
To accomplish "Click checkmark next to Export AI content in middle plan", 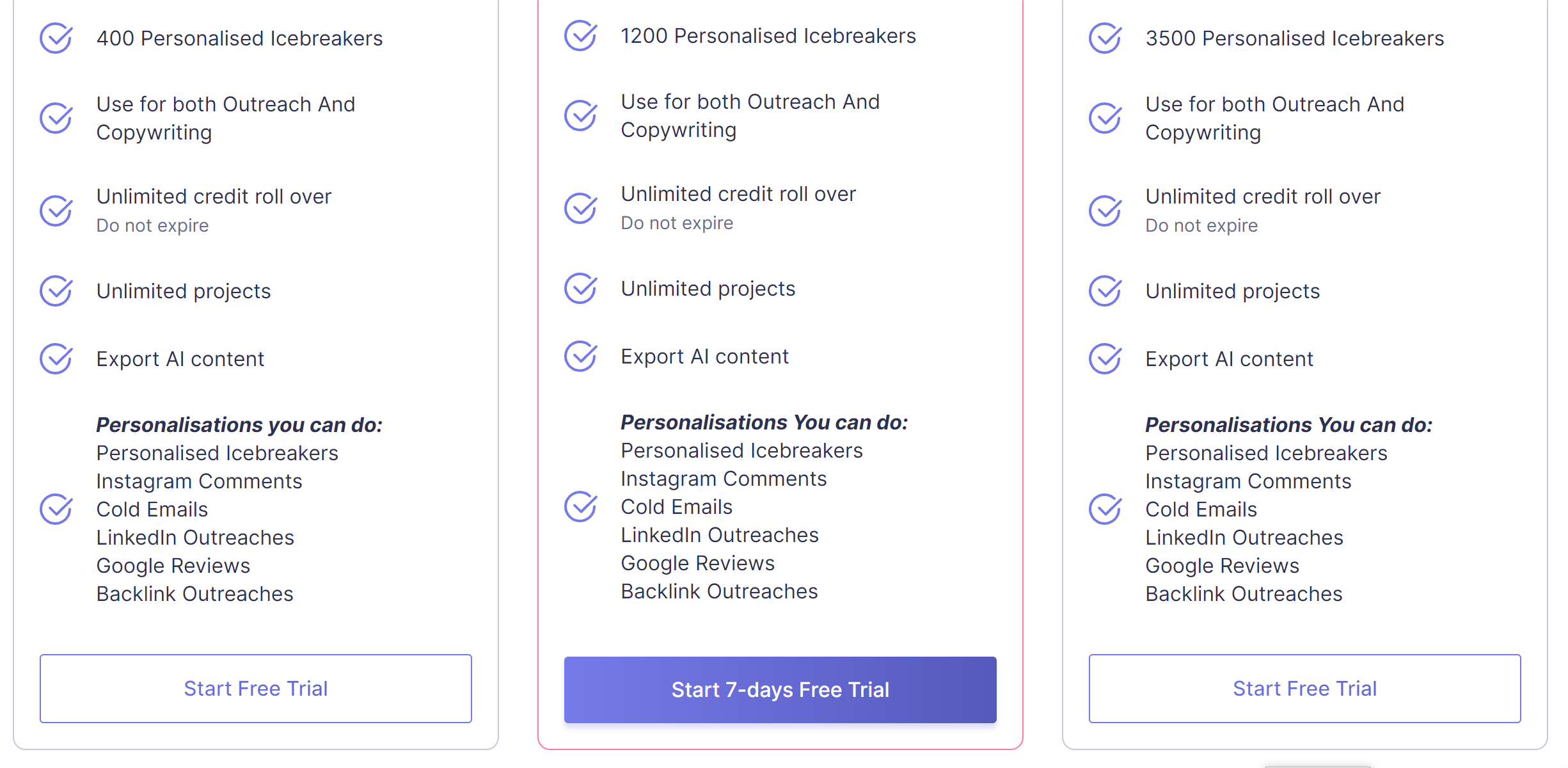I will tap(581, 356).
